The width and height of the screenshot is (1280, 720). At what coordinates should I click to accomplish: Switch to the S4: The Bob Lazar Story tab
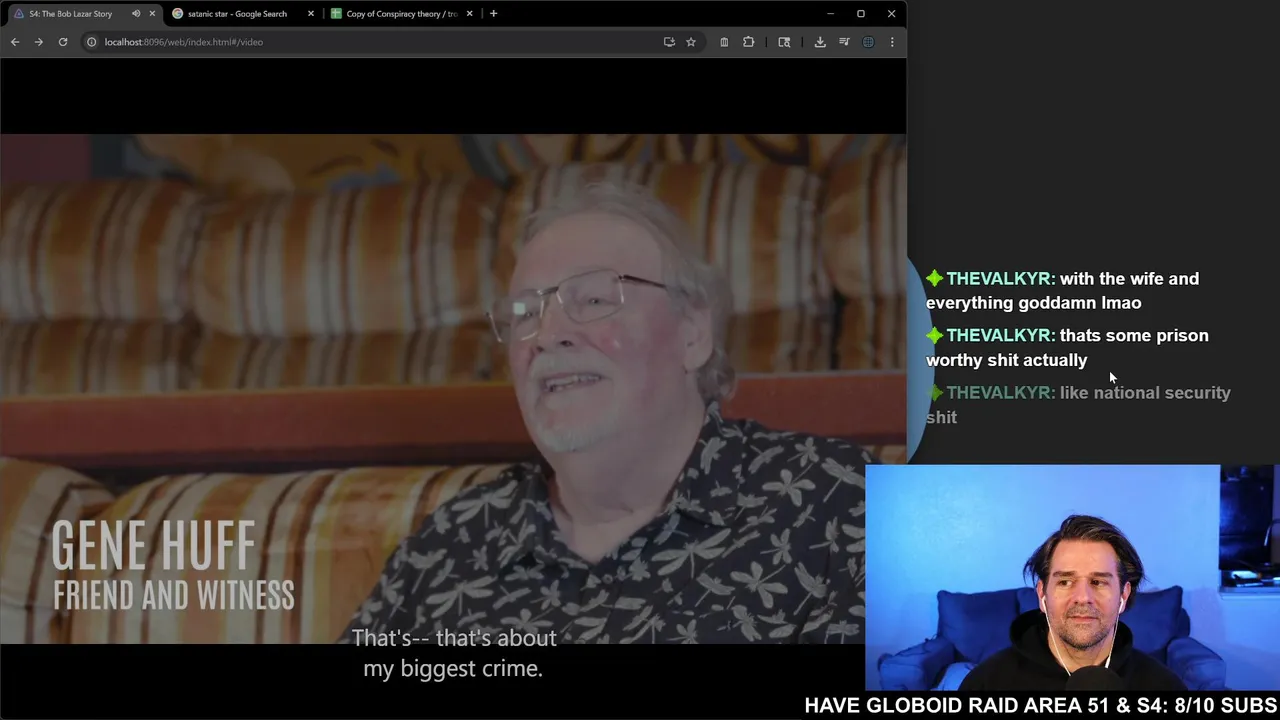point(70,14)
